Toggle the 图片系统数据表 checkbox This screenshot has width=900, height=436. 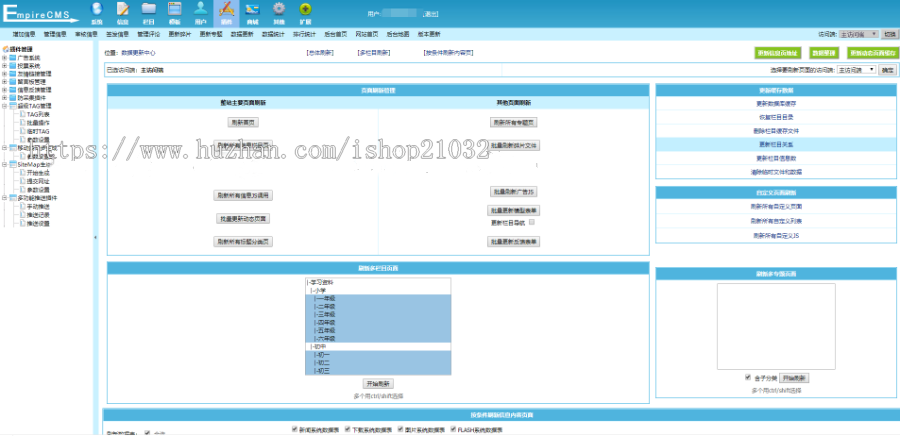(400, 429)
